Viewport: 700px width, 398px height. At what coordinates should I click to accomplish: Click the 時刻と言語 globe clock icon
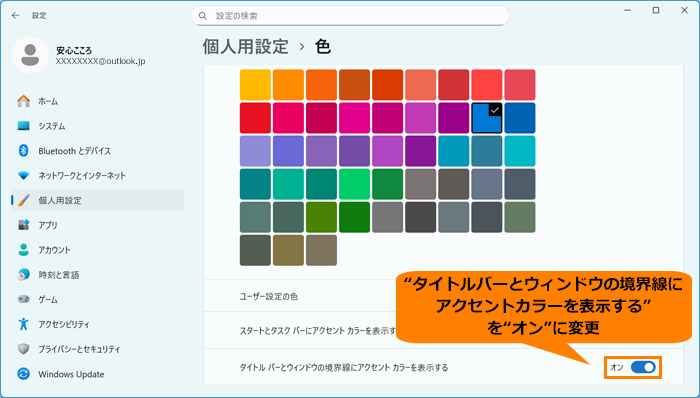24,275
